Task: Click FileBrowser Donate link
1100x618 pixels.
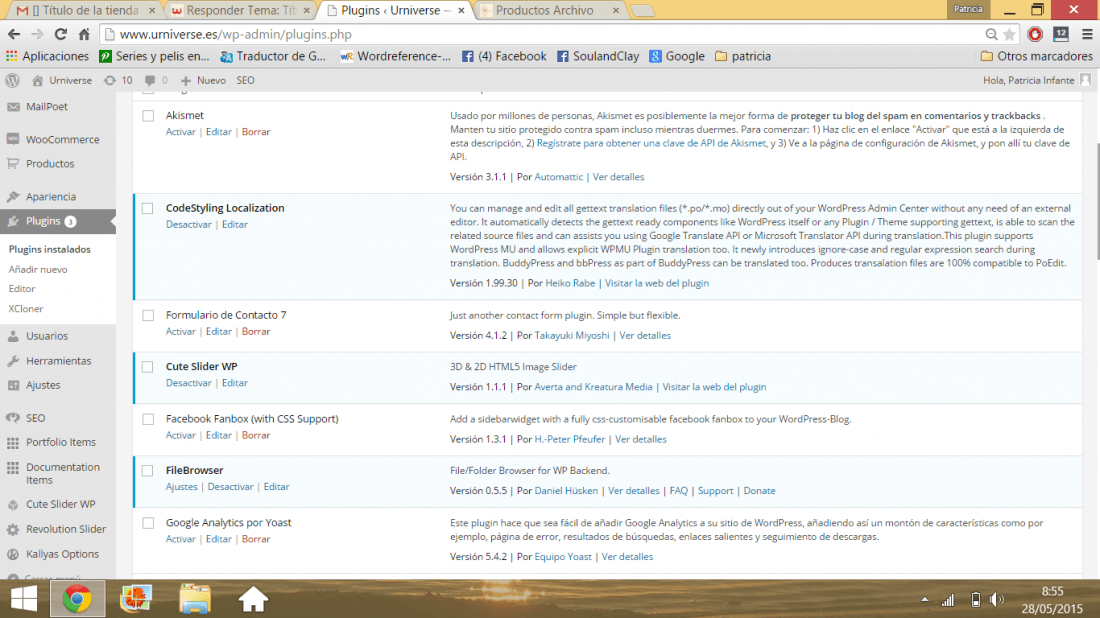Action: tap(759, 491)
